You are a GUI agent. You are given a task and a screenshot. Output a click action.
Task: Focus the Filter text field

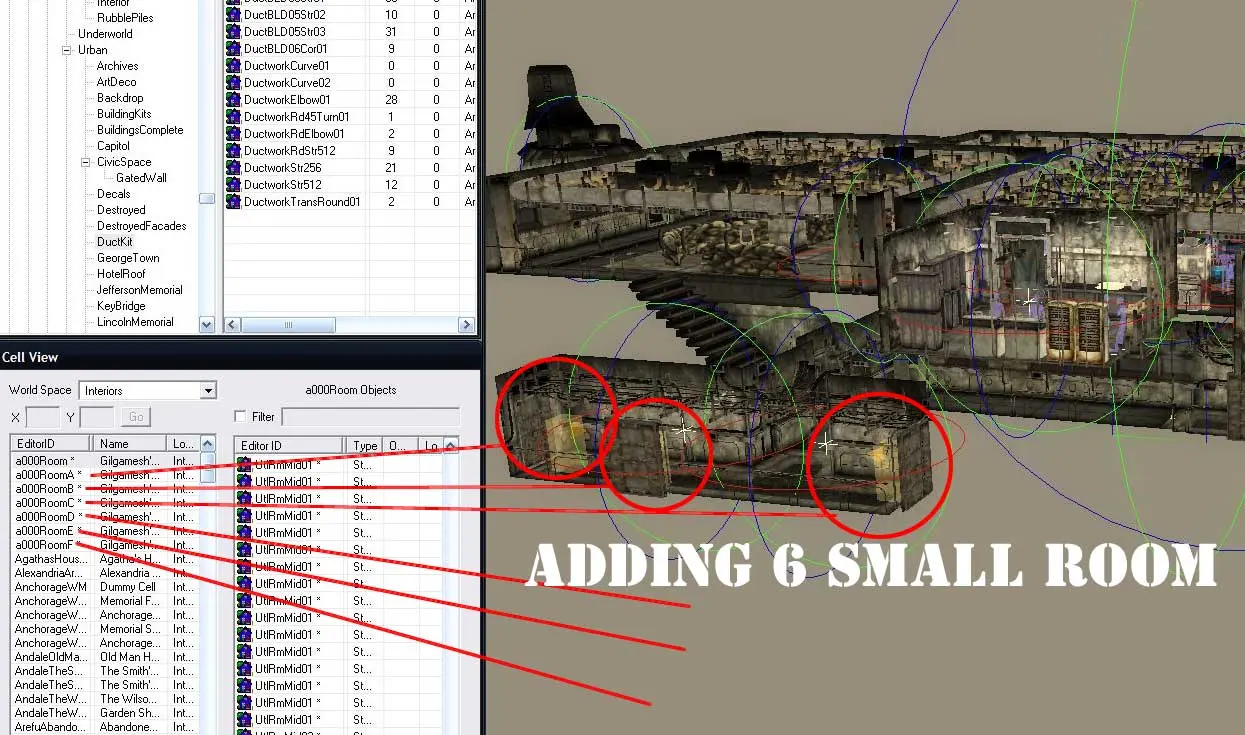pyautogui.click(x=371, y=417)
